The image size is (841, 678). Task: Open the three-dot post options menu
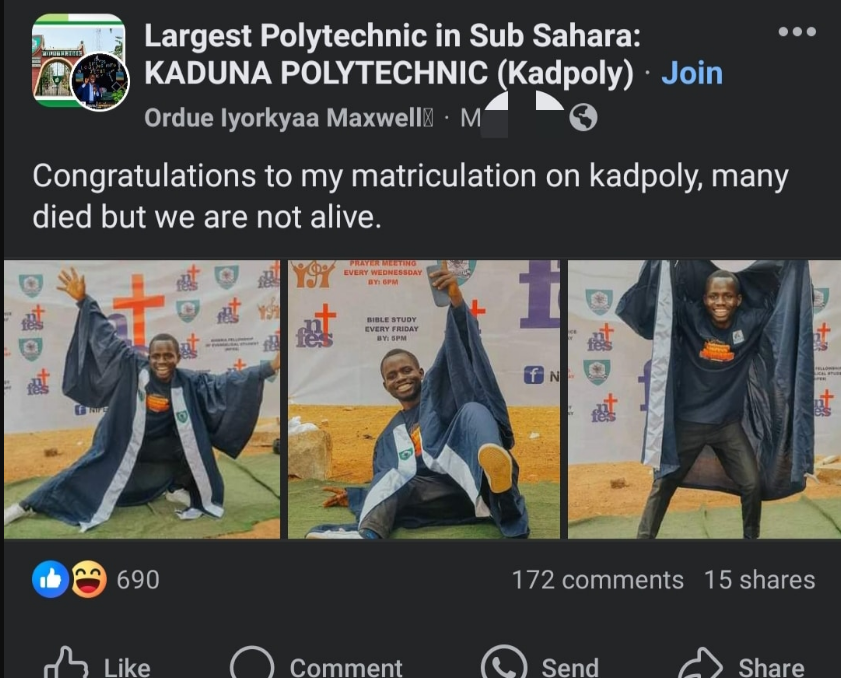(797, 32)
